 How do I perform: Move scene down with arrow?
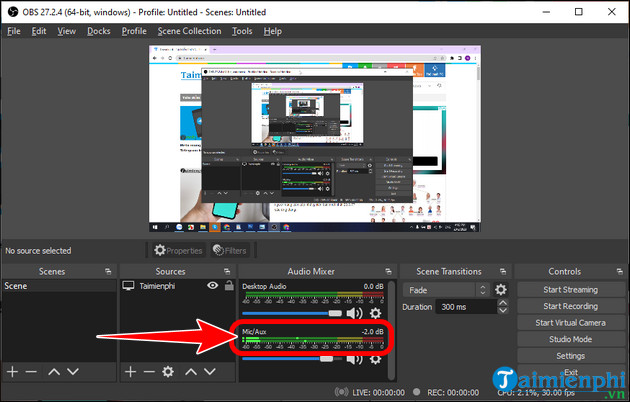(x=73, y=371)
